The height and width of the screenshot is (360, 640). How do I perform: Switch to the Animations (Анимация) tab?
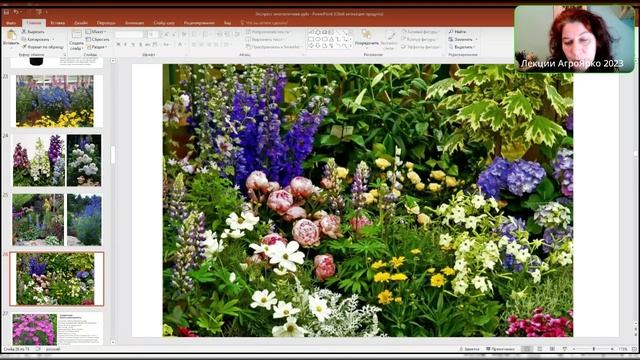135,23
